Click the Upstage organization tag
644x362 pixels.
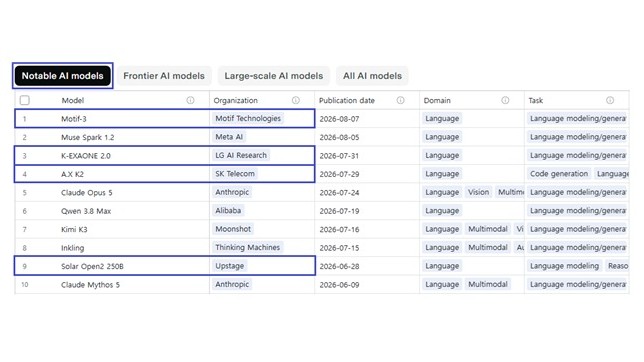click(230, 266)
